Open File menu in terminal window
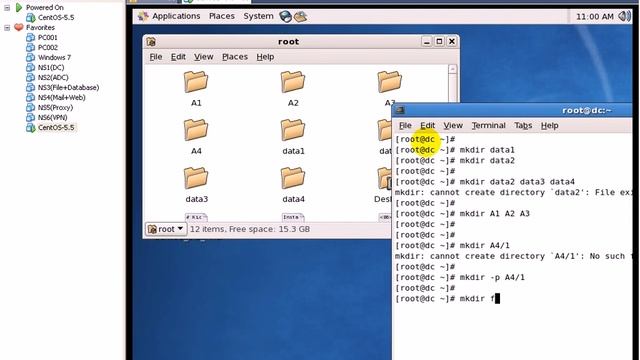Viewport: 640px width, 360px height. click(x=405, y=125)
